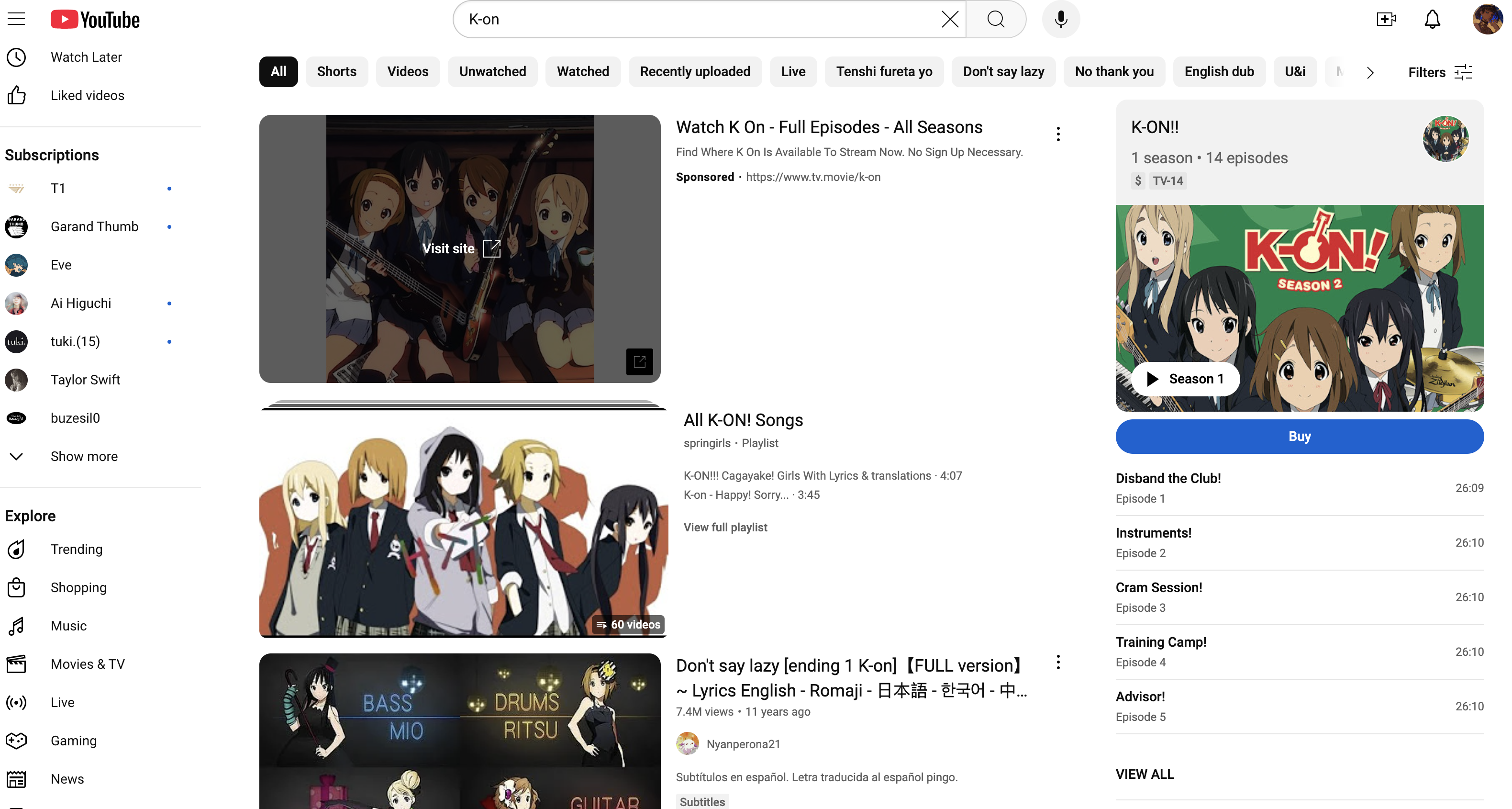The image size is (1512, 809).
Task: Open the Don't say lazy video thumbnail
Action: coord(460,731)
